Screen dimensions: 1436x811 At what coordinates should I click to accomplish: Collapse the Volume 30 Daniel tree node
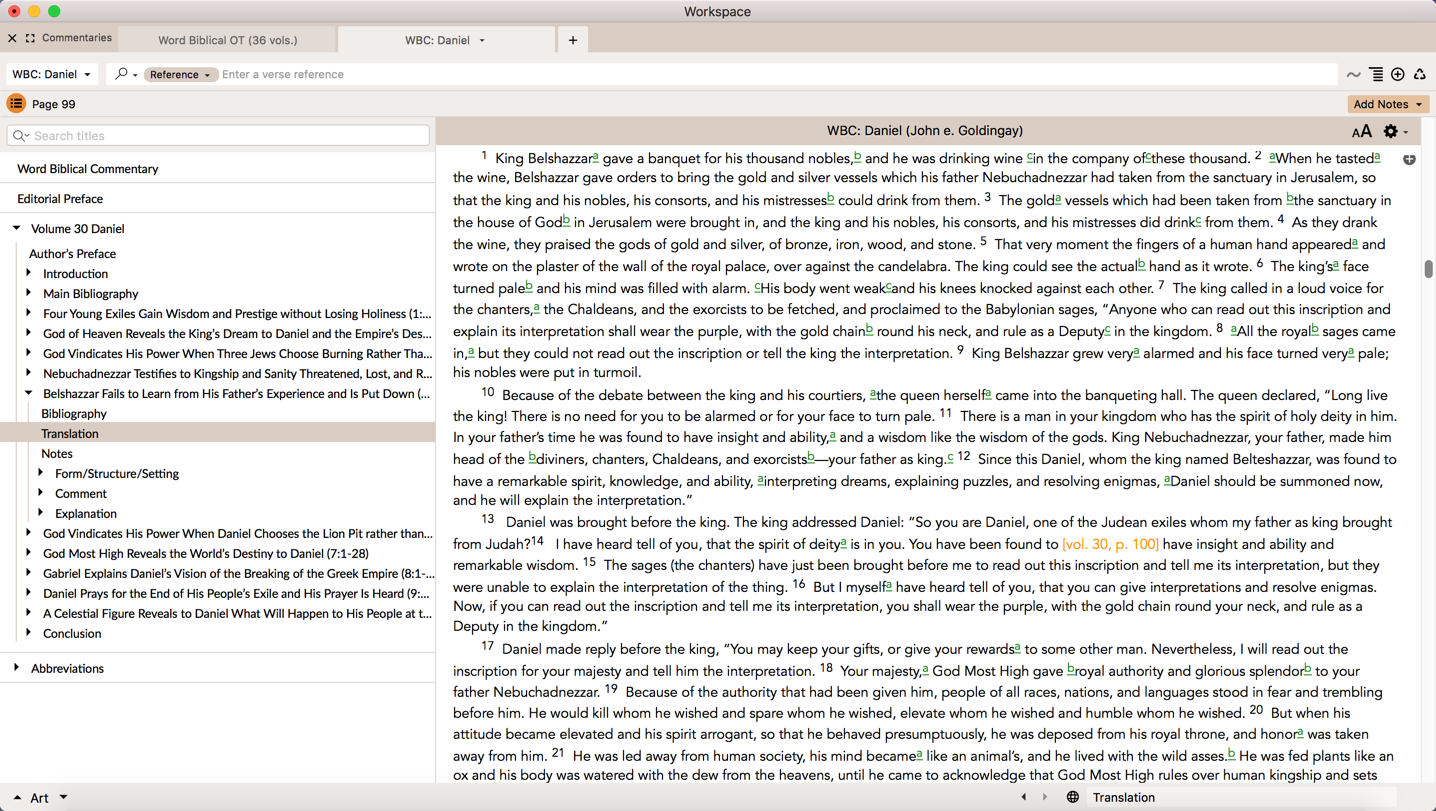click(16, 228)
